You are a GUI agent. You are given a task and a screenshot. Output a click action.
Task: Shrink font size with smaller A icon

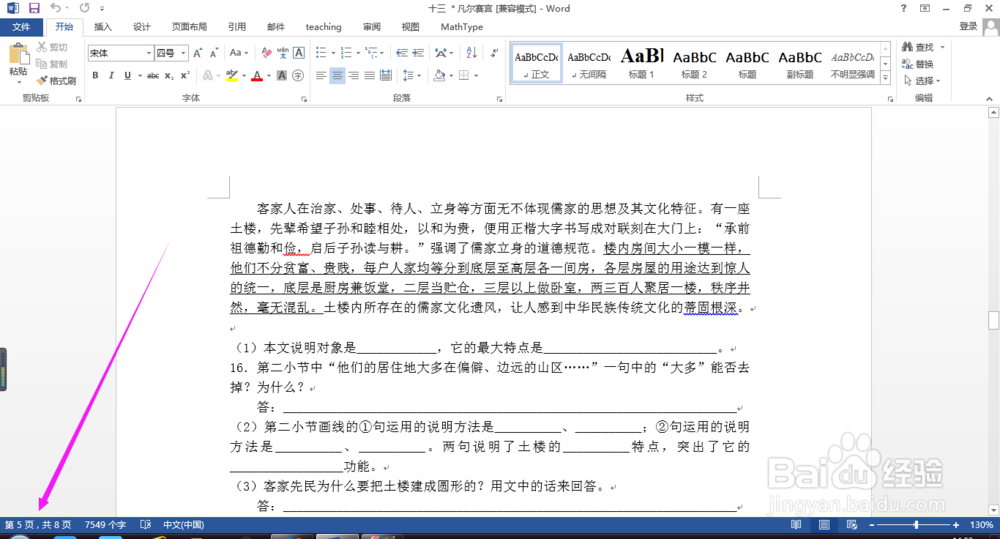click(x=214, y=53)
